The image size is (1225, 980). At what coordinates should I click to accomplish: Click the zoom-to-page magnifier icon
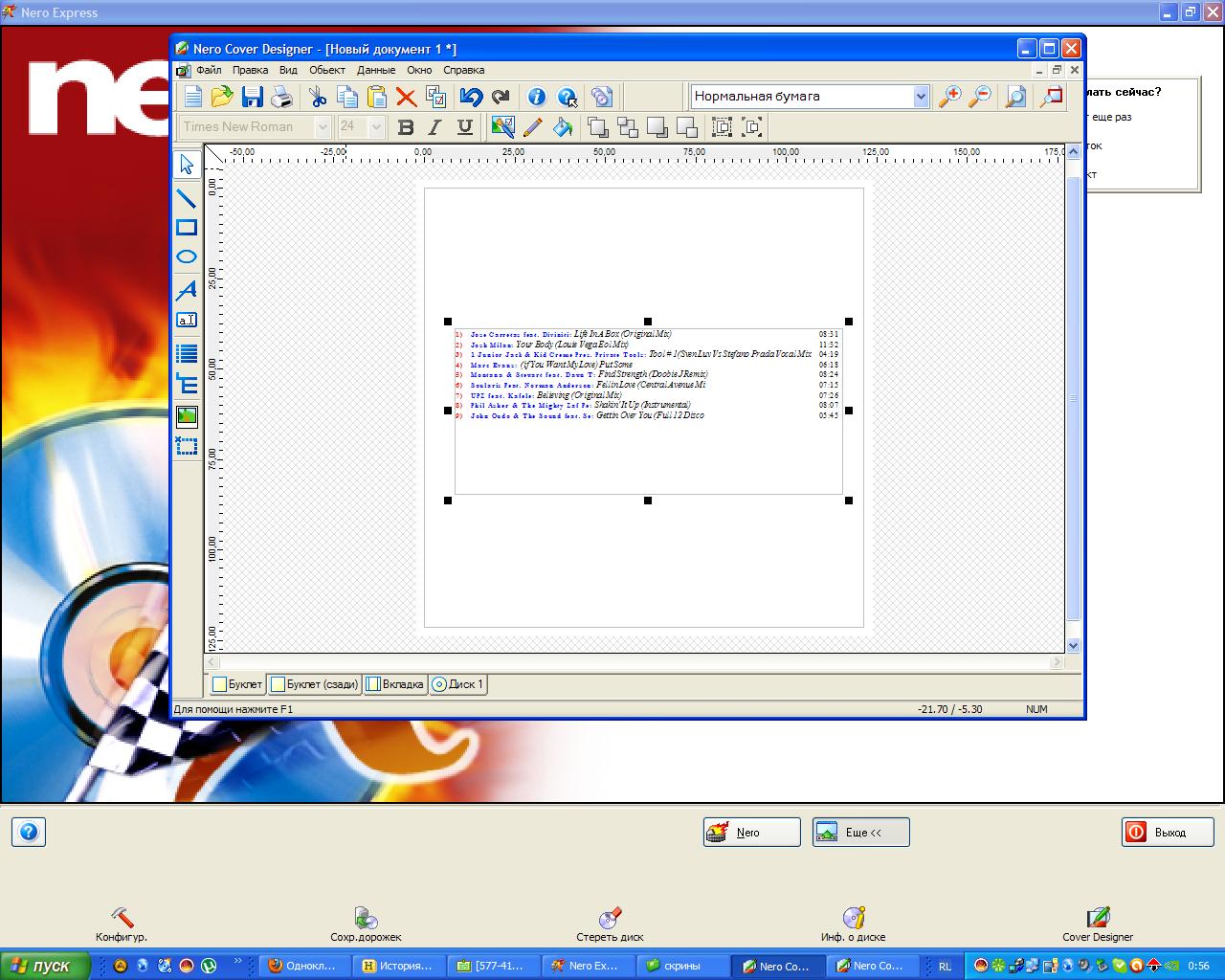[1015, 97]
